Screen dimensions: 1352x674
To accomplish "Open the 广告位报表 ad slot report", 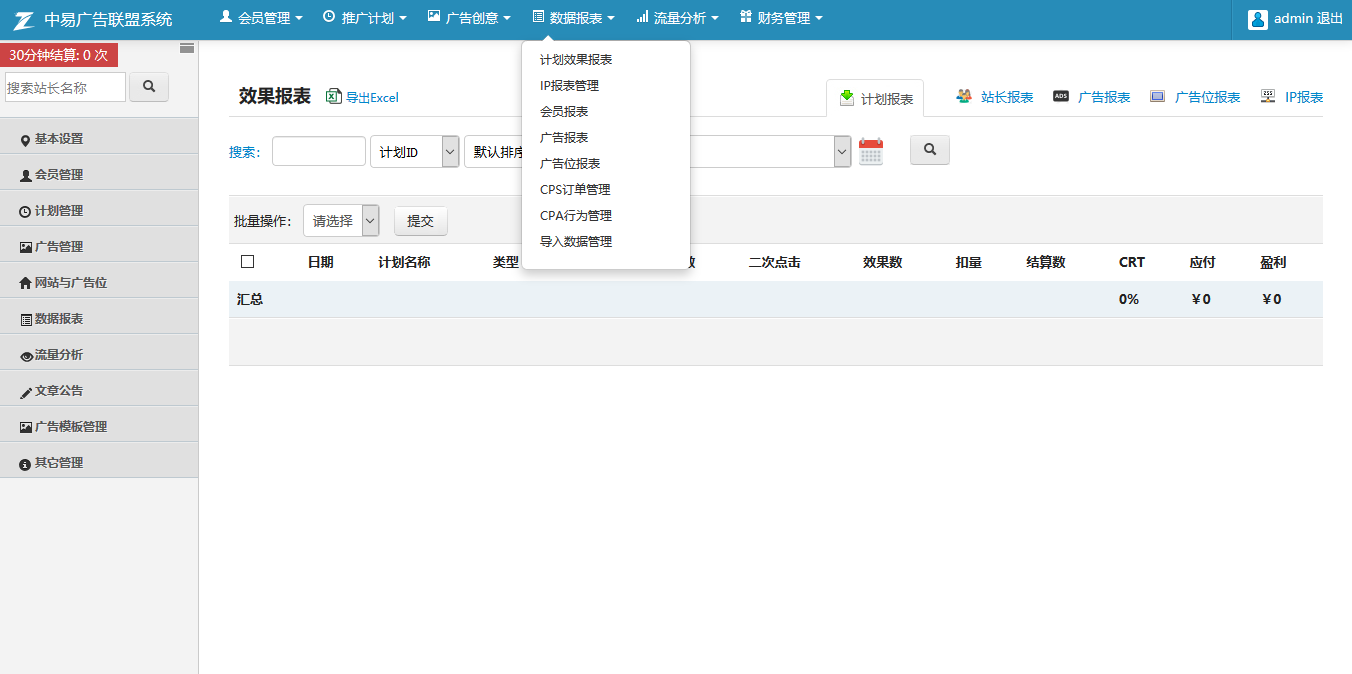I will tap(1195, 97).
